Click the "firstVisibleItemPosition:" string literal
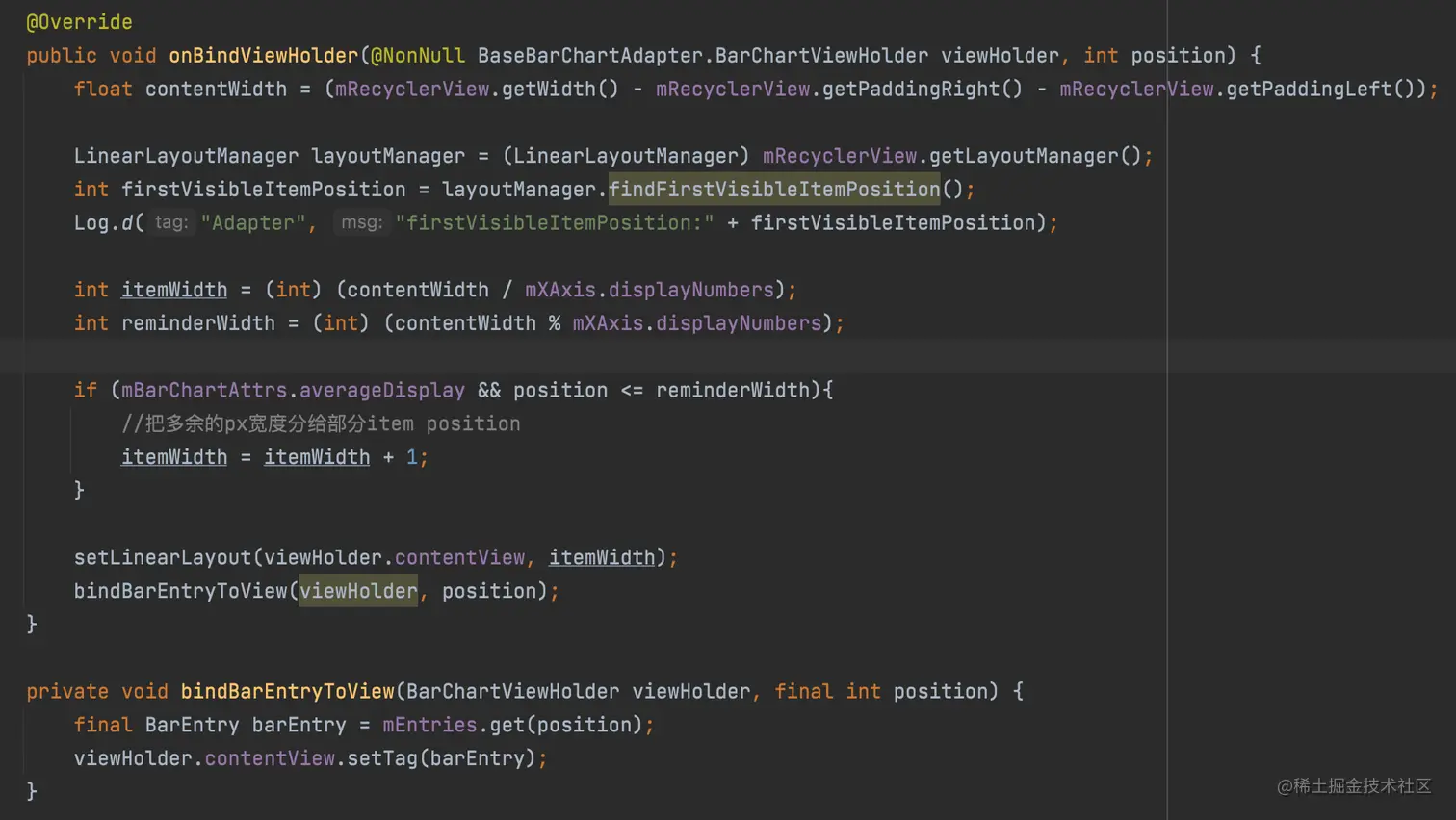Image resolution: width=1456 pixels, height=820 pixels. [555, 223]
